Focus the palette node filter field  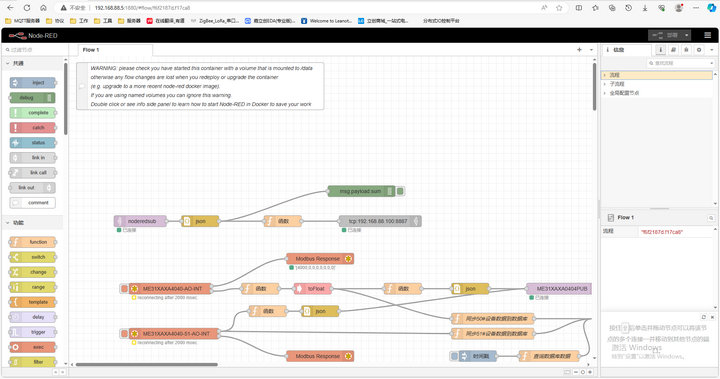(33, 50)
